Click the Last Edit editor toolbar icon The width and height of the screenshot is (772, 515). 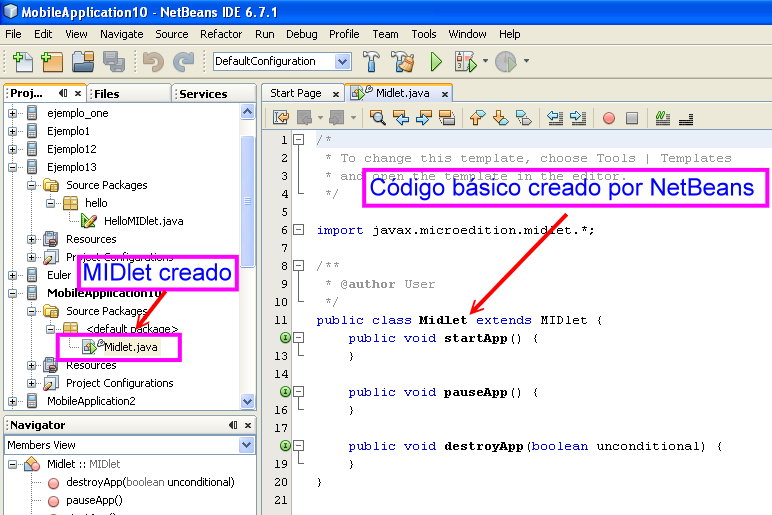point(281,118)
